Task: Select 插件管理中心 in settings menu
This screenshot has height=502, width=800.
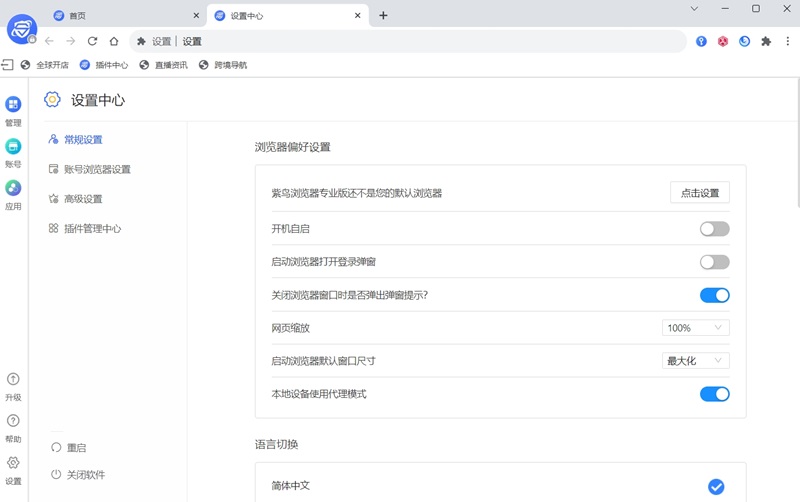Action: pyautogui.click(x=85, y=229)
